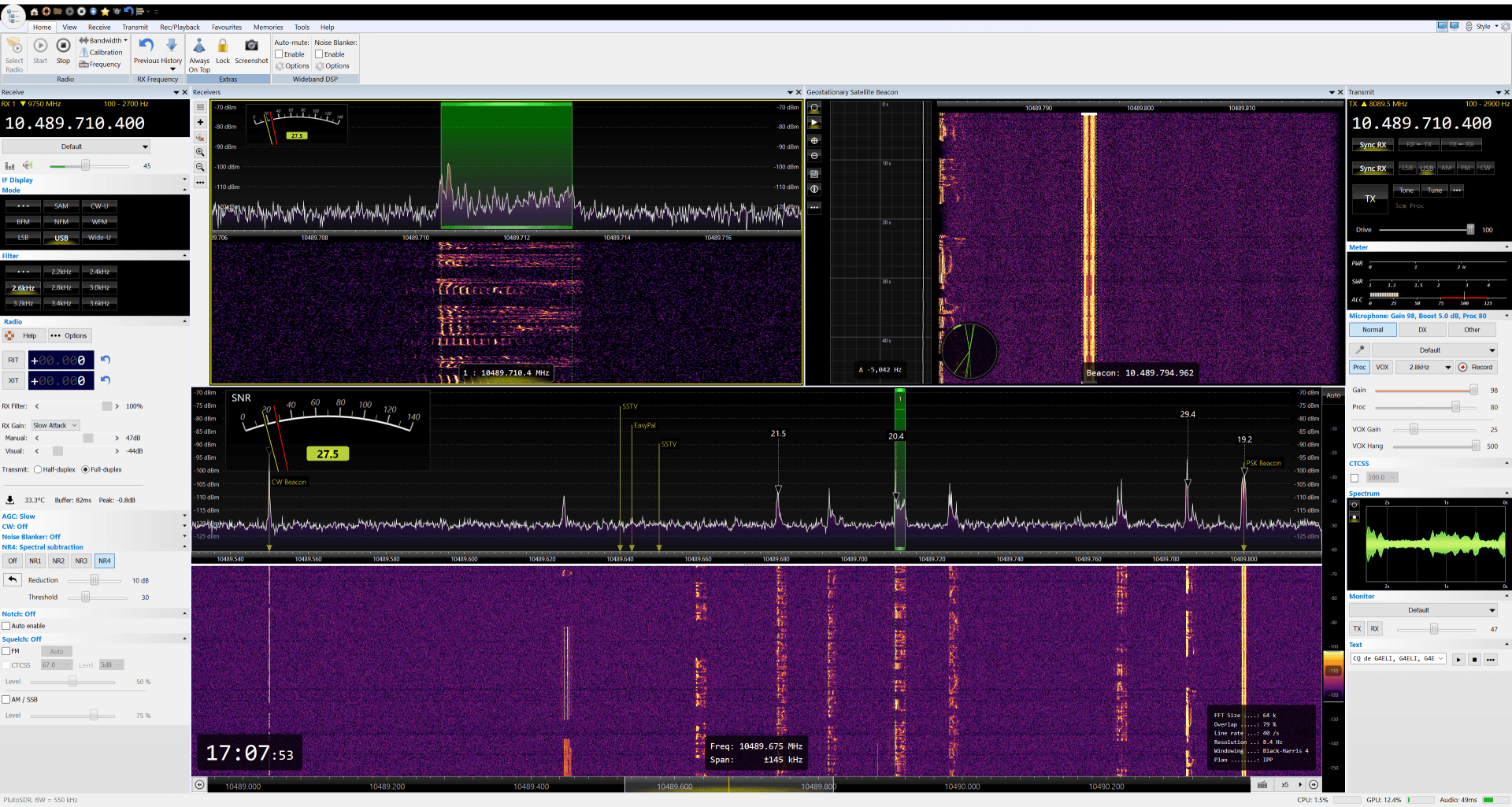Image resolution: width=1512 pixels, height=807 pixels.
Task: Switch to the Favourites ribbon tab
Action: 227,27
